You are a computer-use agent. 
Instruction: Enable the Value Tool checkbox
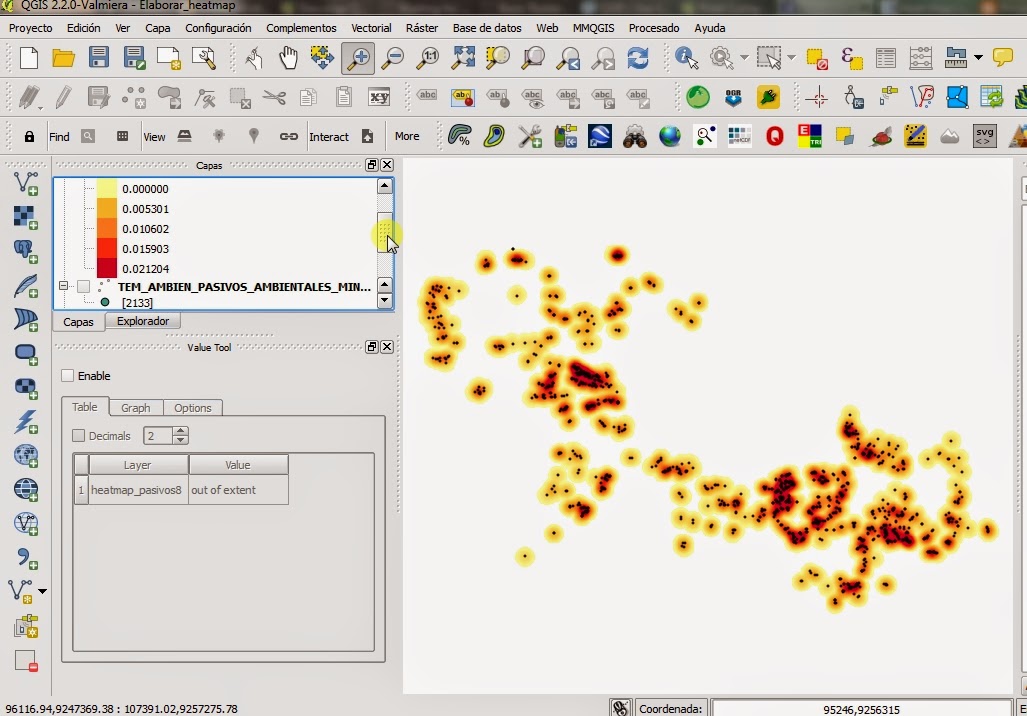pos(67,375)
